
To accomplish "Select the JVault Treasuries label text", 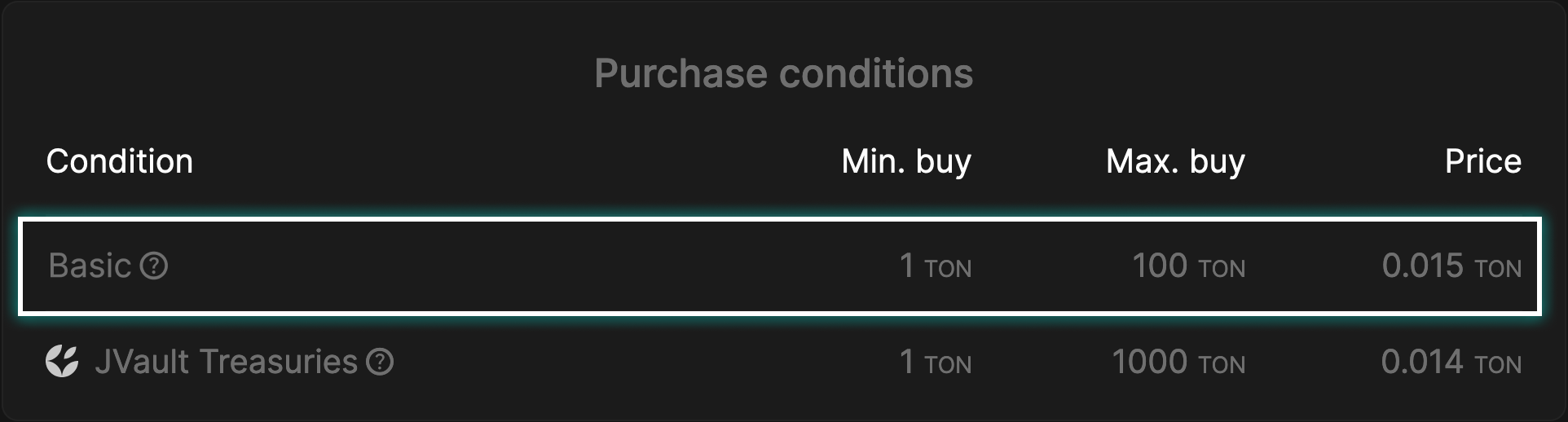I will (226, 362).
